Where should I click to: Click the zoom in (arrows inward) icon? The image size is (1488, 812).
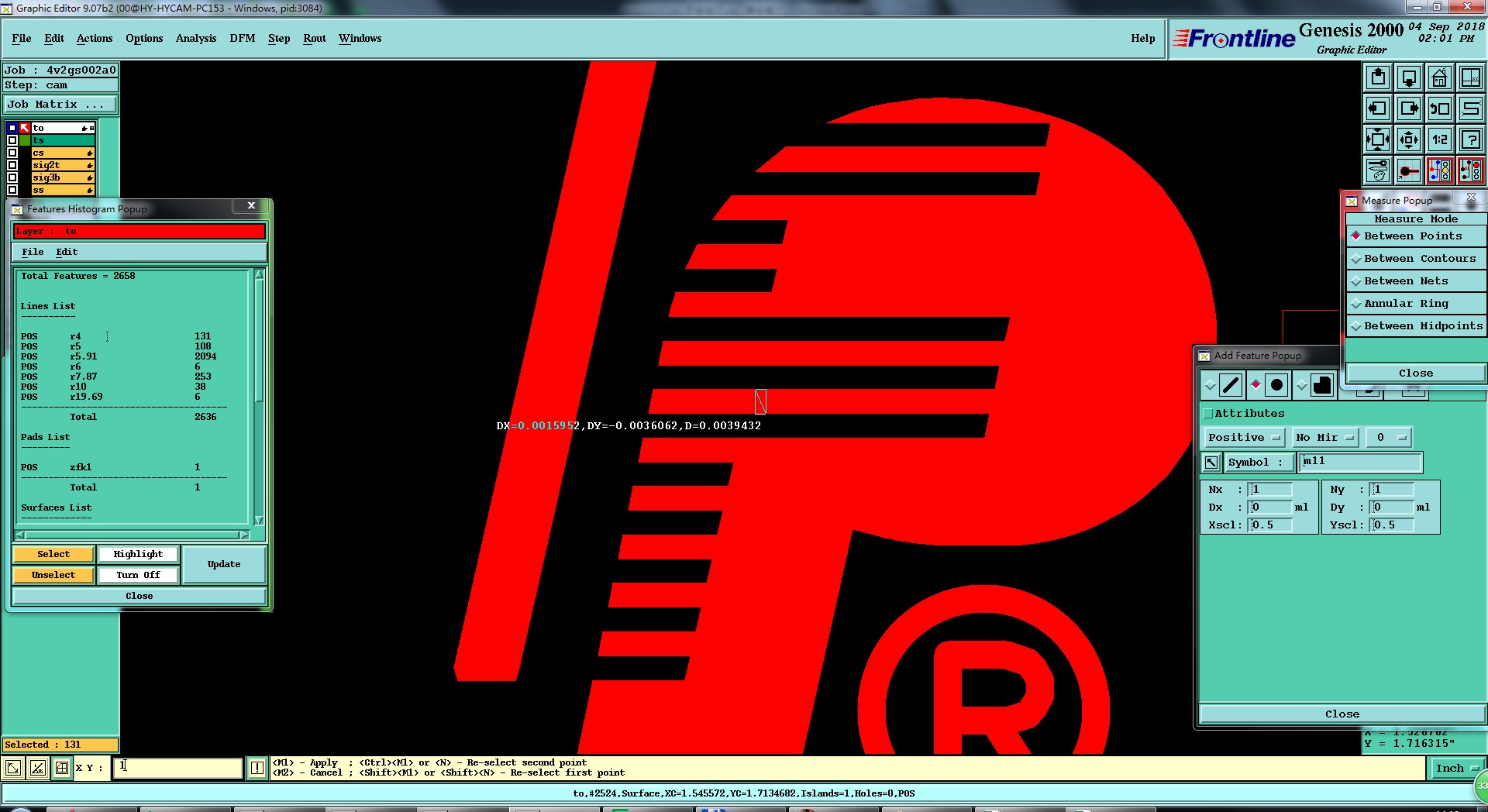click(1378, 139)
